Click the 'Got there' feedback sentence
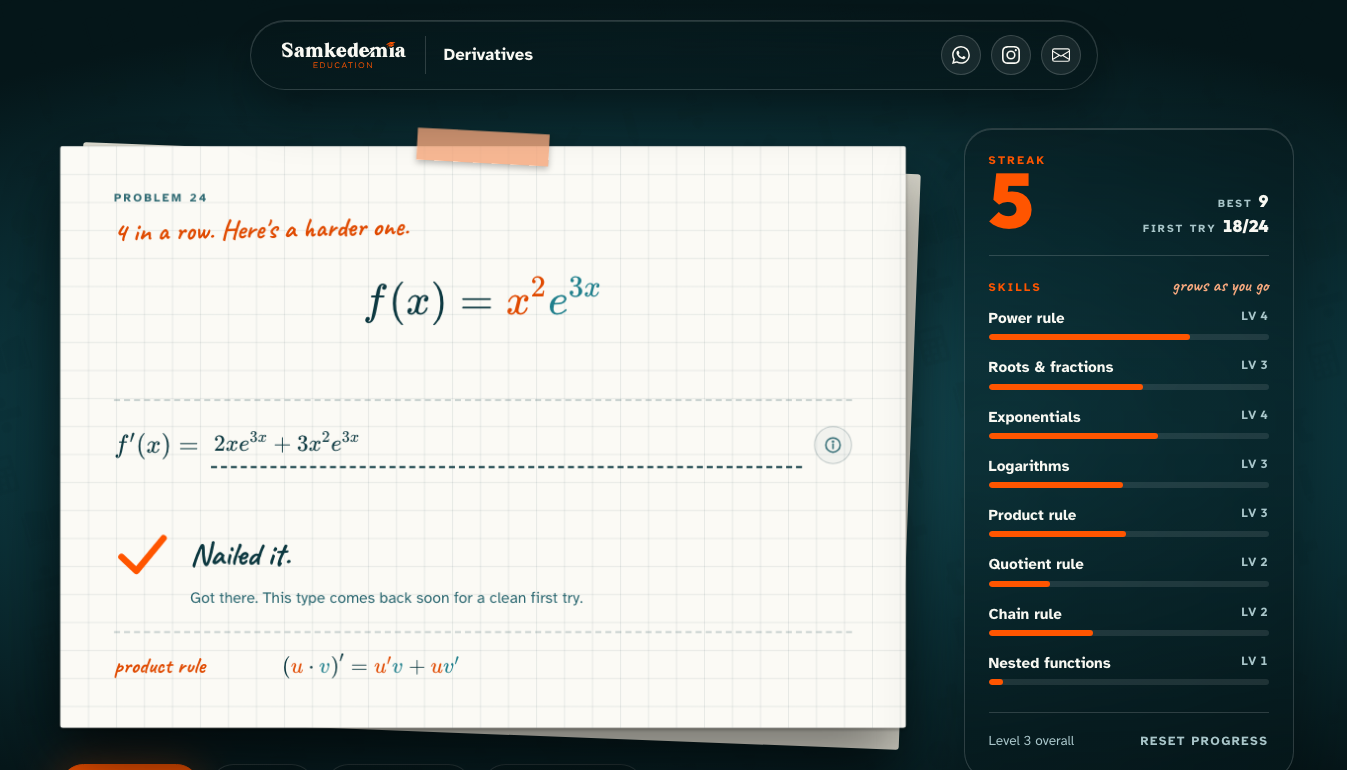The width and height of the screenshot is (1347, 770). point(386,598)
